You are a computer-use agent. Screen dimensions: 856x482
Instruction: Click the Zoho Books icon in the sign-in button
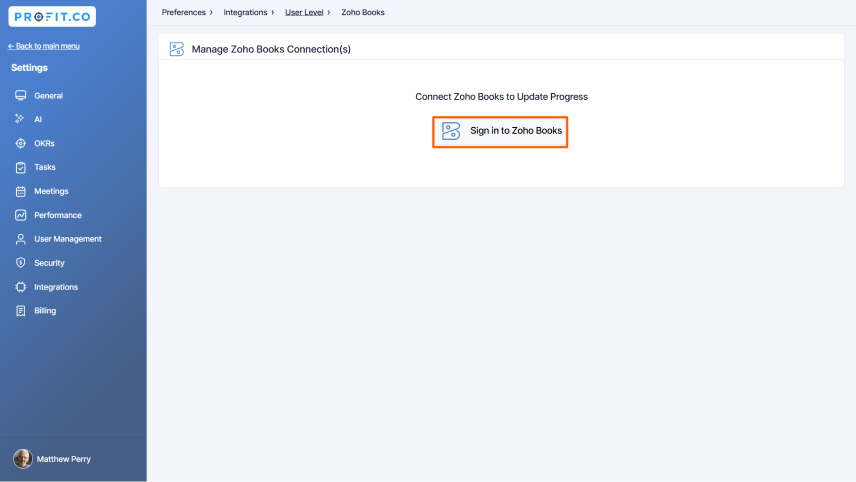coord(451,131)
